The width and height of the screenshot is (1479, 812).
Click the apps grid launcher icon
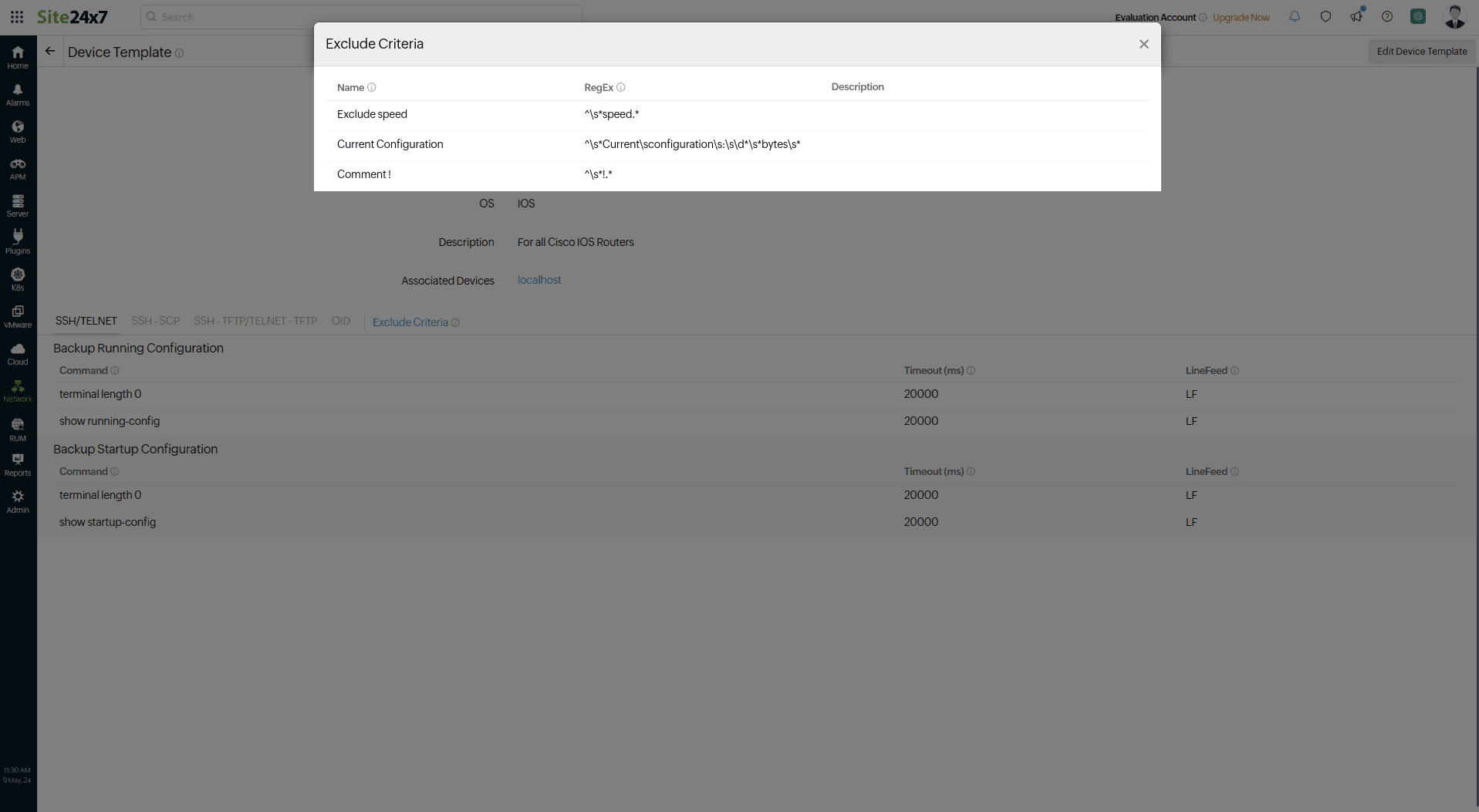coord(17,17)
